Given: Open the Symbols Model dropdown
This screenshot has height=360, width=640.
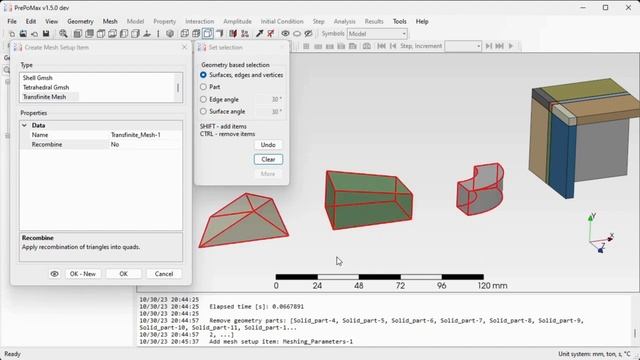Looking at the screenshot, I should (377, 34).
